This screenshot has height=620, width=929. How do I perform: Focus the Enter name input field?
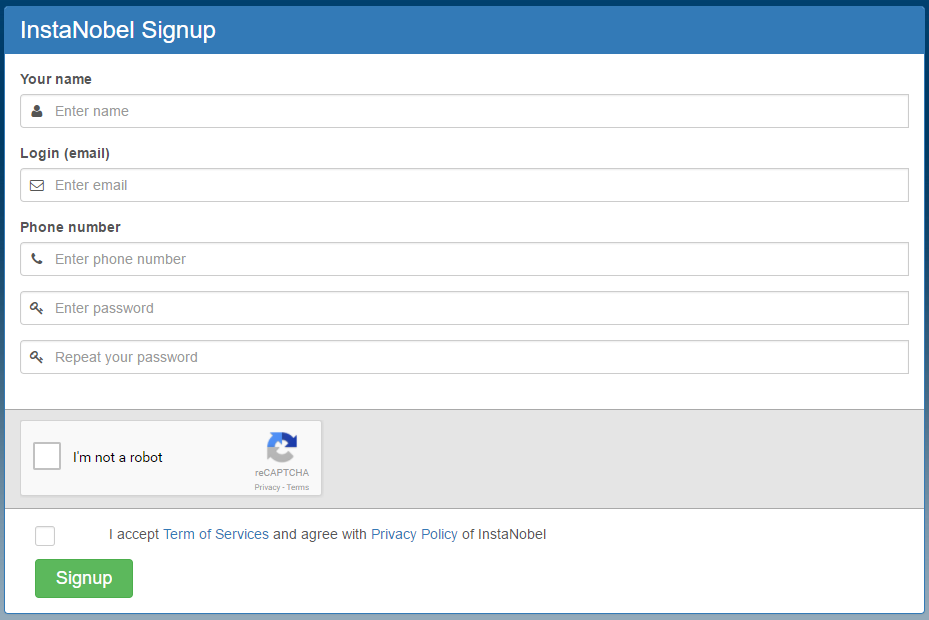pos(464,111)
